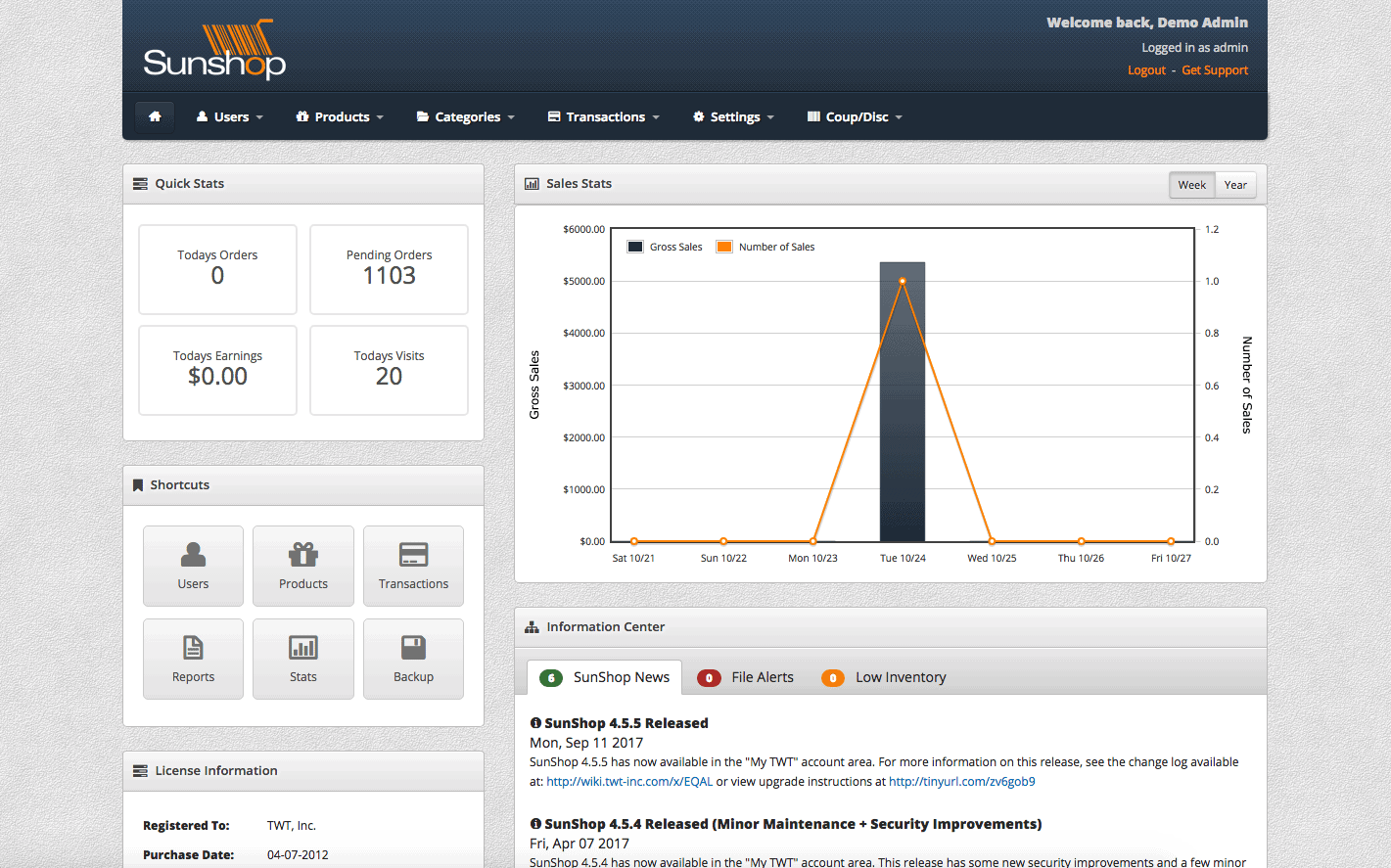
Task: Expand the Users dropdown caret
Action: (259, 117)
